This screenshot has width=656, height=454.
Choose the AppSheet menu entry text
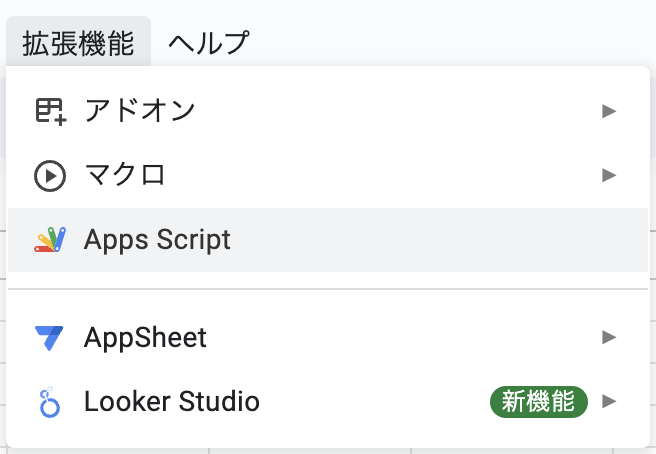(145, 337)
